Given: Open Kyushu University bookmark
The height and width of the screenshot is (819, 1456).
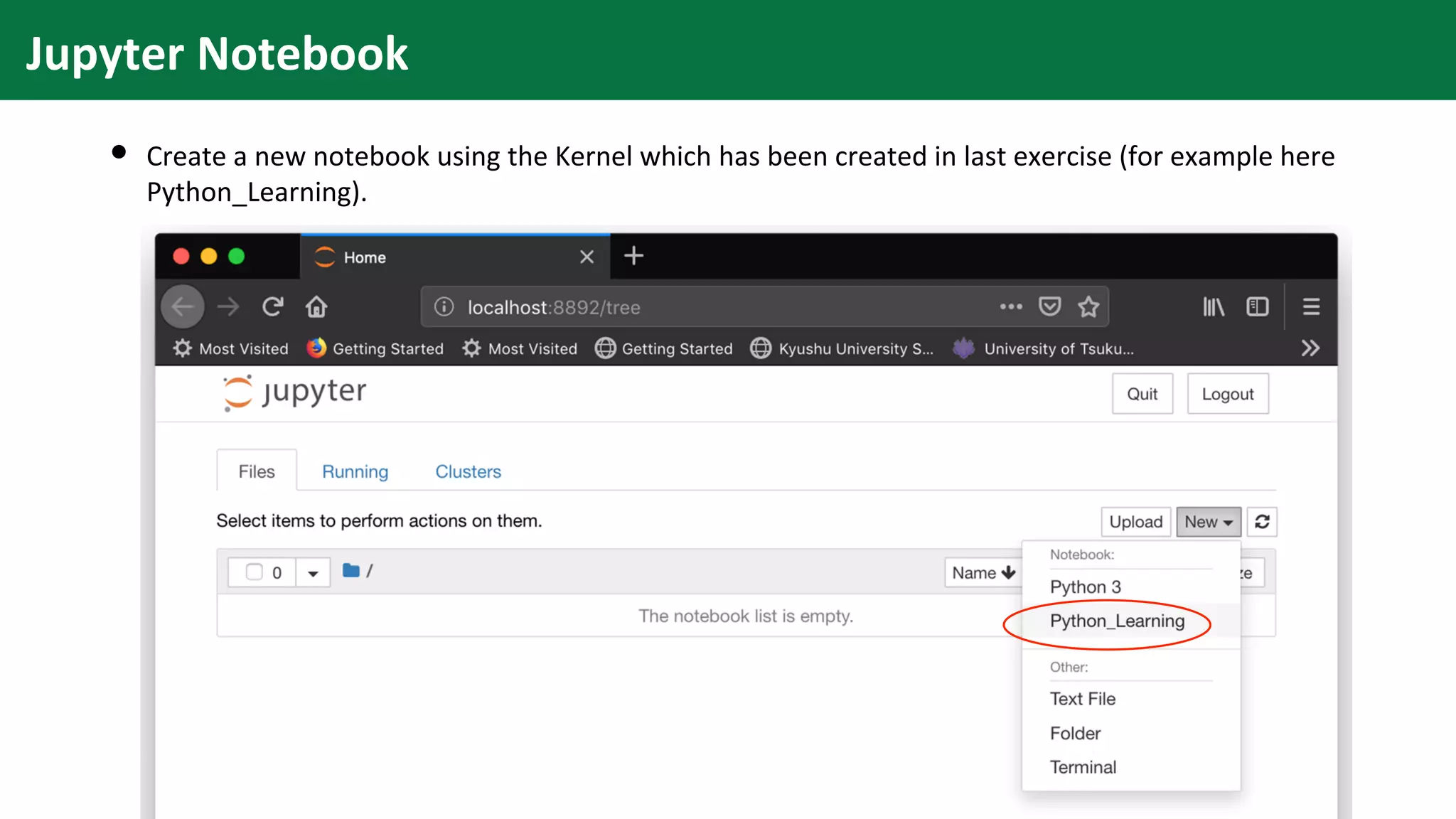Looking at the screenshot, I should click(x=842, y=348).
